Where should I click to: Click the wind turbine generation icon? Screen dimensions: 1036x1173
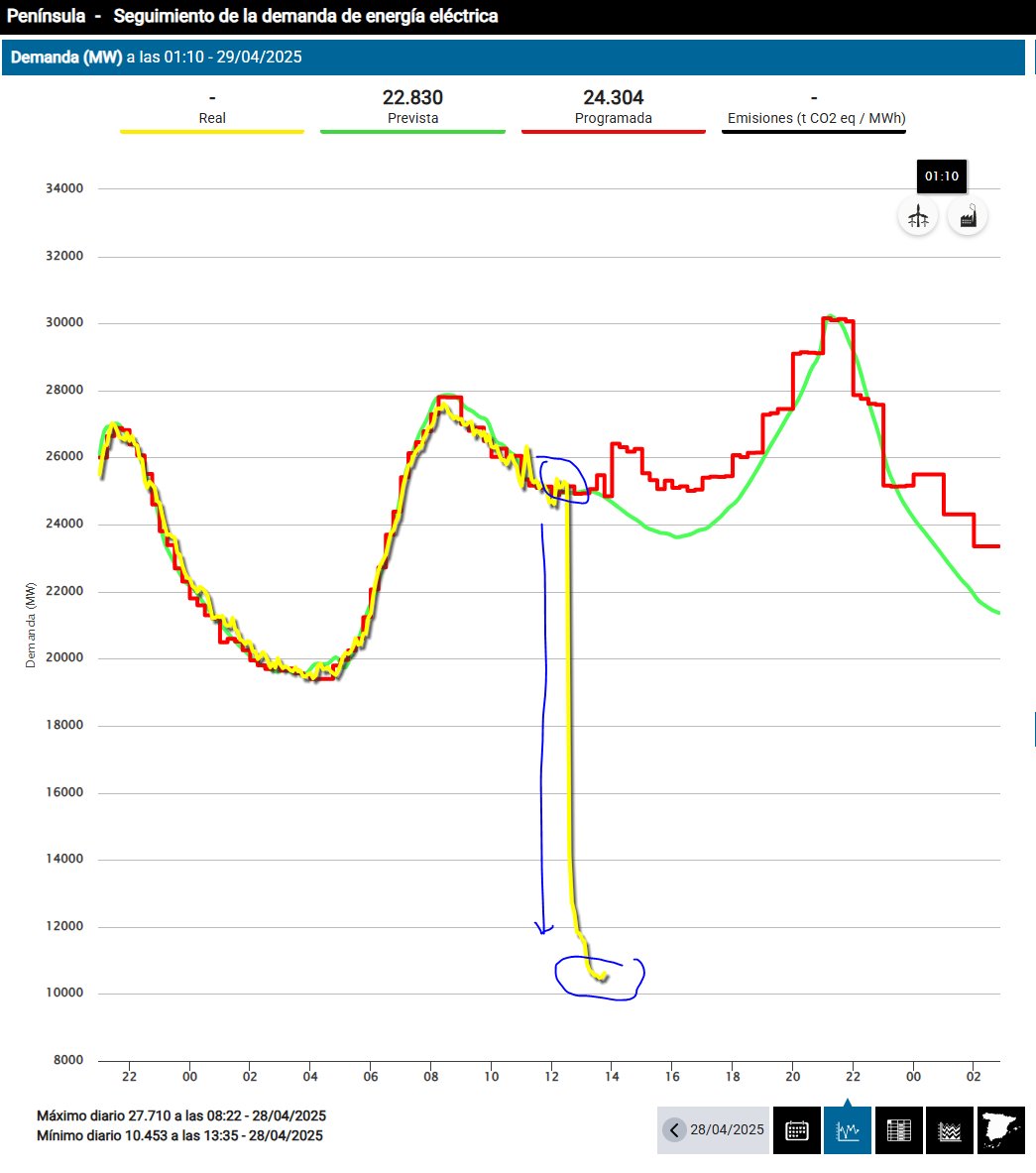point(918,215)
